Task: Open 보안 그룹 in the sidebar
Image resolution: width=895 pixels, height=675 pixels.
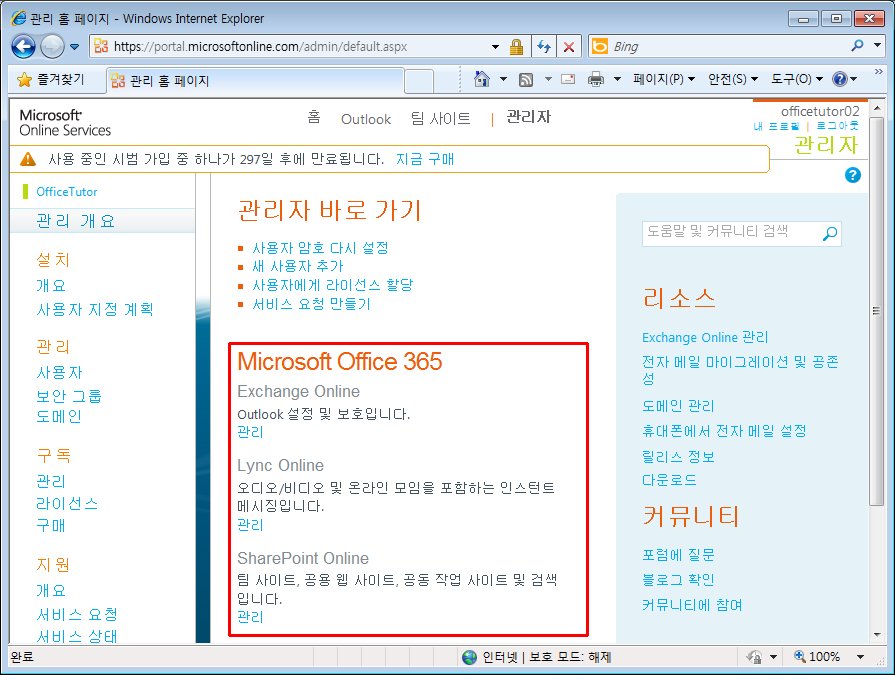Action: tap(69, 395)
